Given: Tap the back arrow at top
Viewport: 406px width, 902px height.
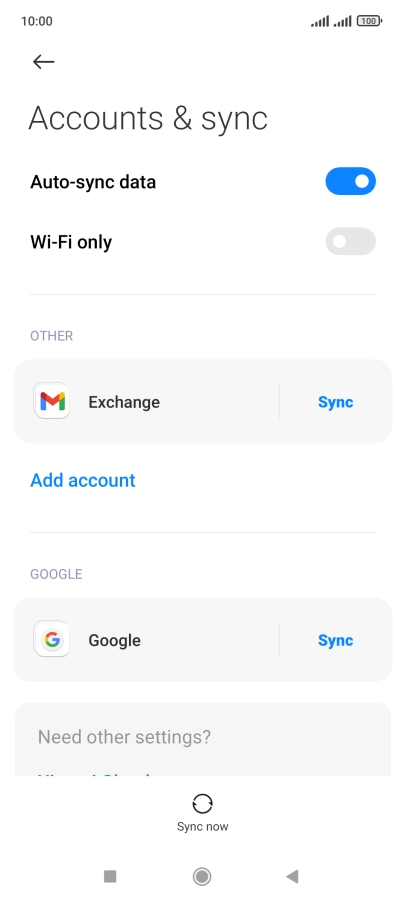Looking at the screenshot, I should coord(43,62).
